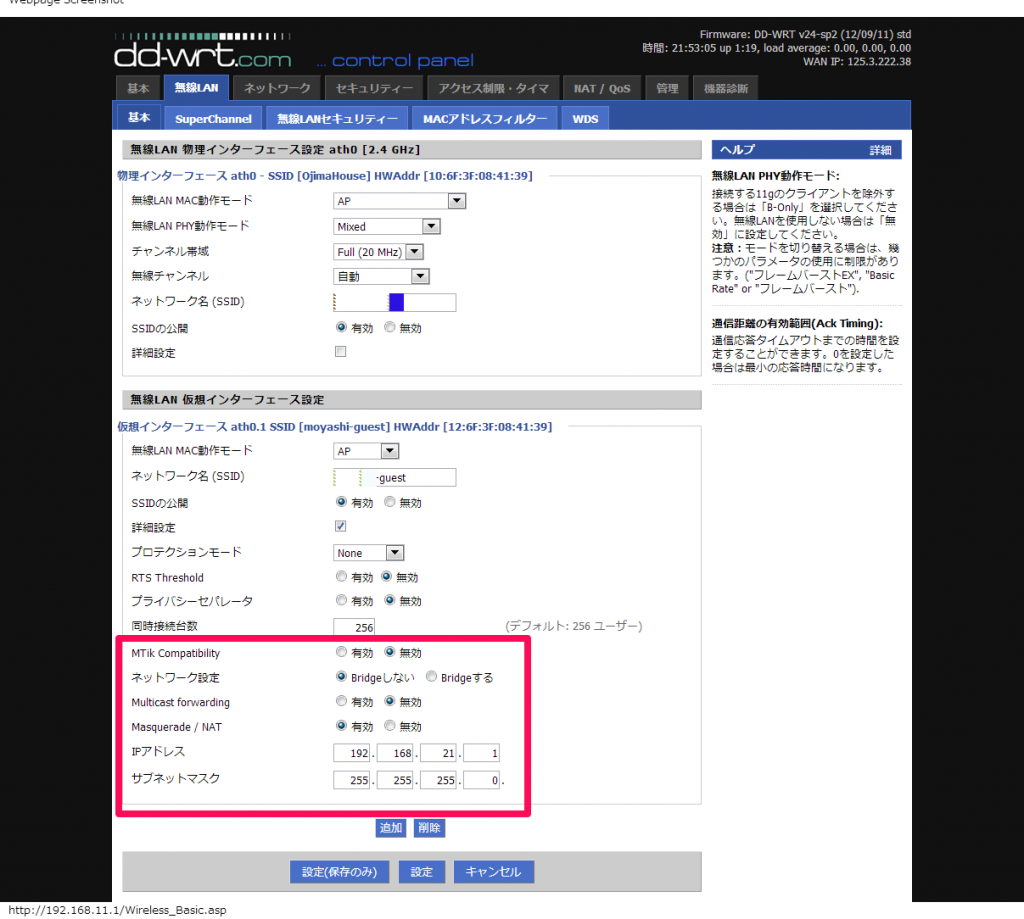Expand the 無線チャンネル 自動 dropdown
The image size is (1024, 919).
[x=381, y=276]
